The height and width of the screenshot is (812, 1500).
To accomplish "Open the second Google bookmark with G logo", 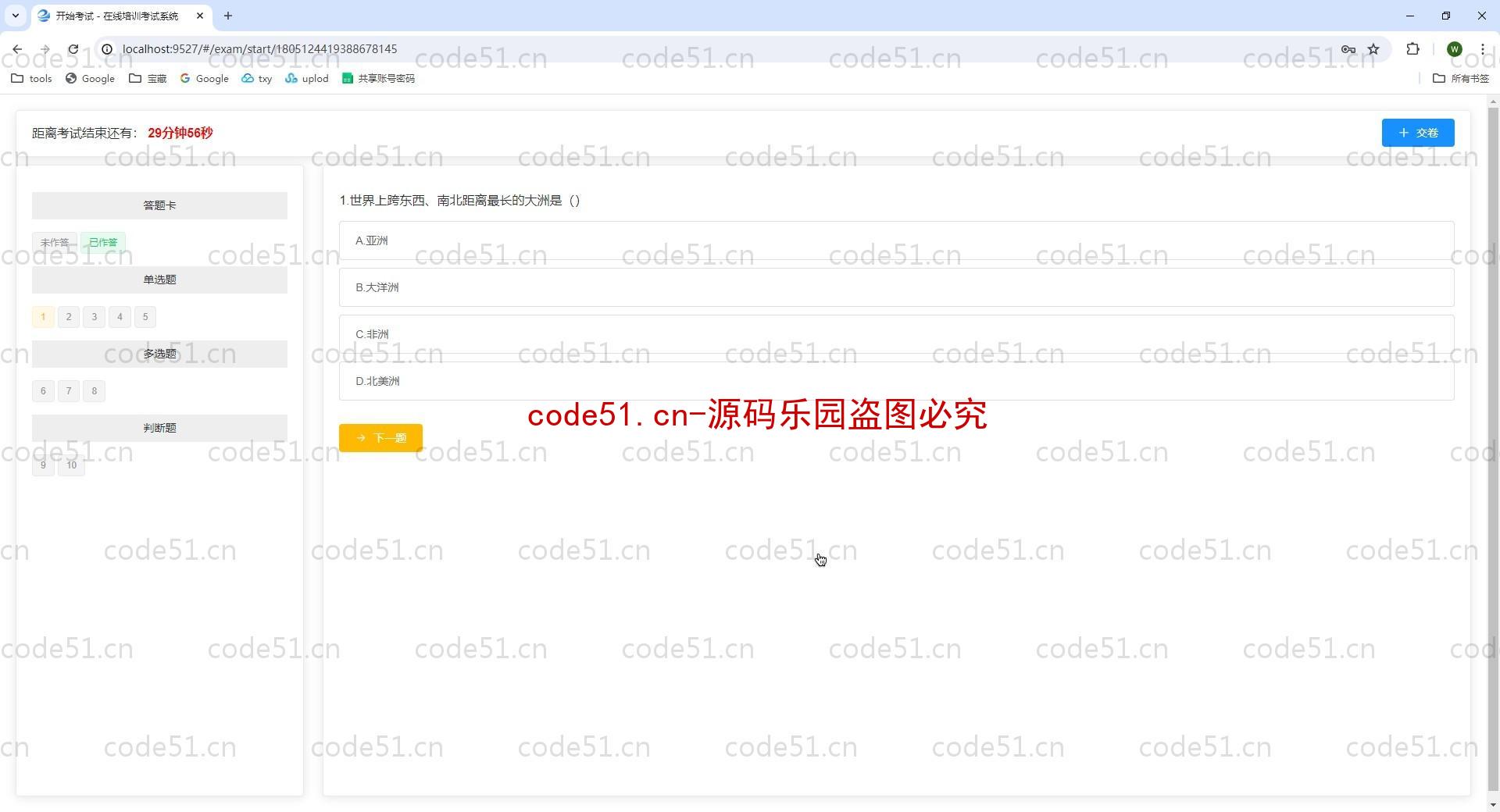I will click(204, 79).
